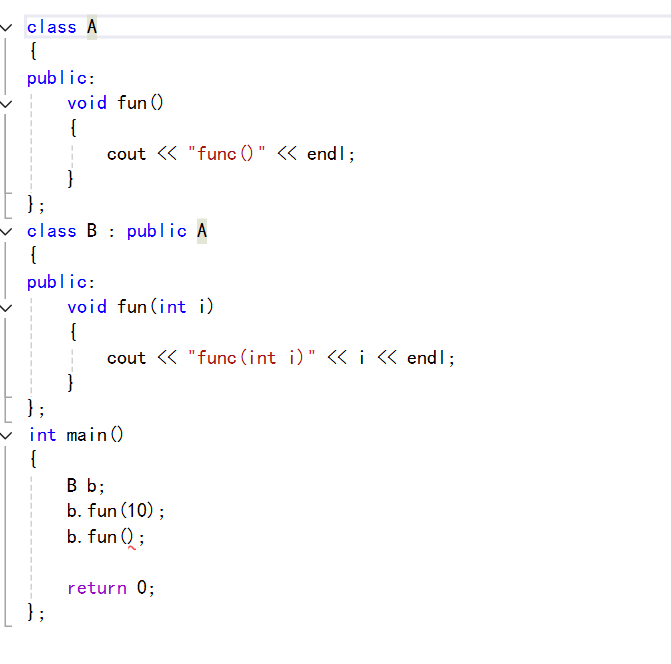Click the 'class B' keyword text
This screenshot has width=671, height=664.
point(62,231)
